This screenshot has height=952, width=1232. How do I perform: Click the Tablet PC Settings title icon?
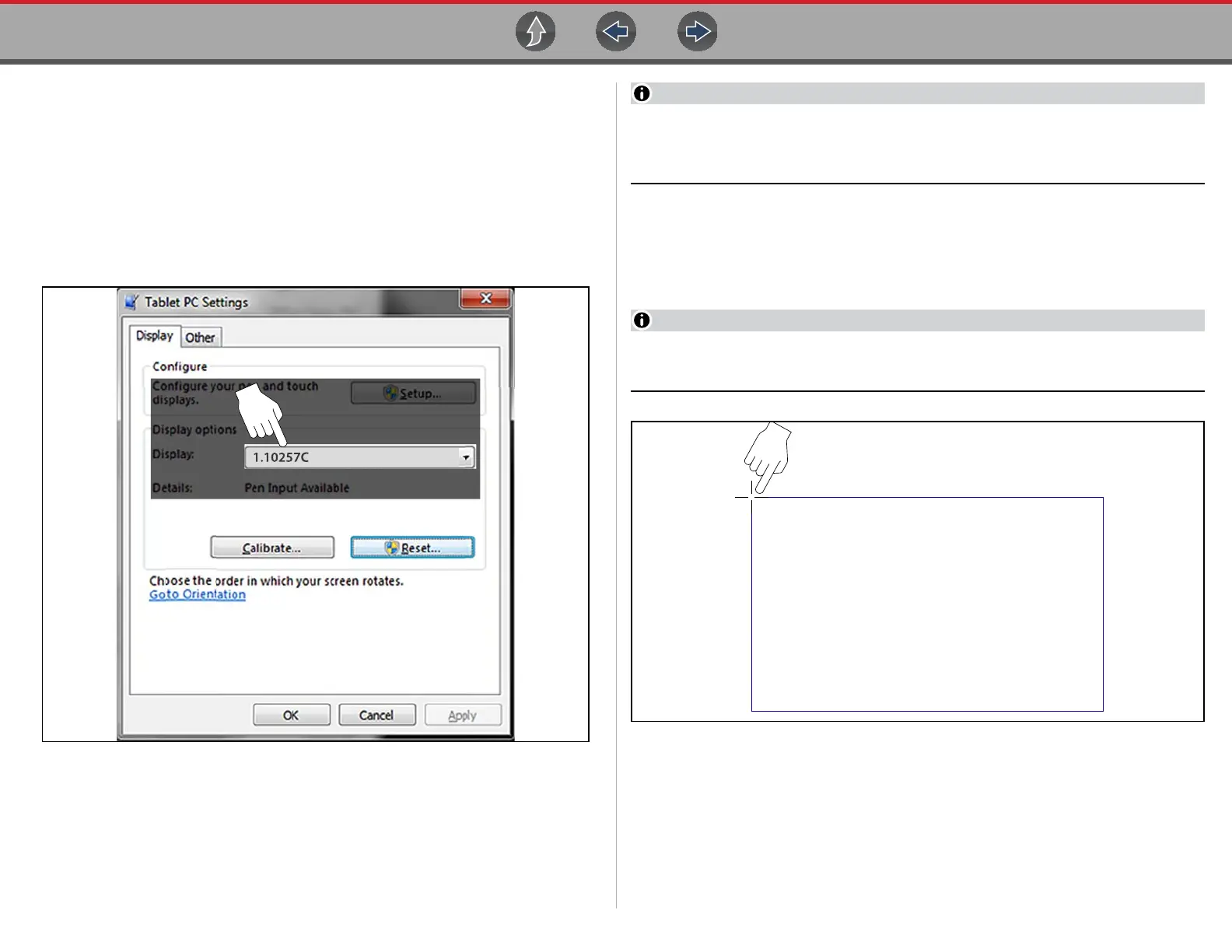(x=132, y=302)
